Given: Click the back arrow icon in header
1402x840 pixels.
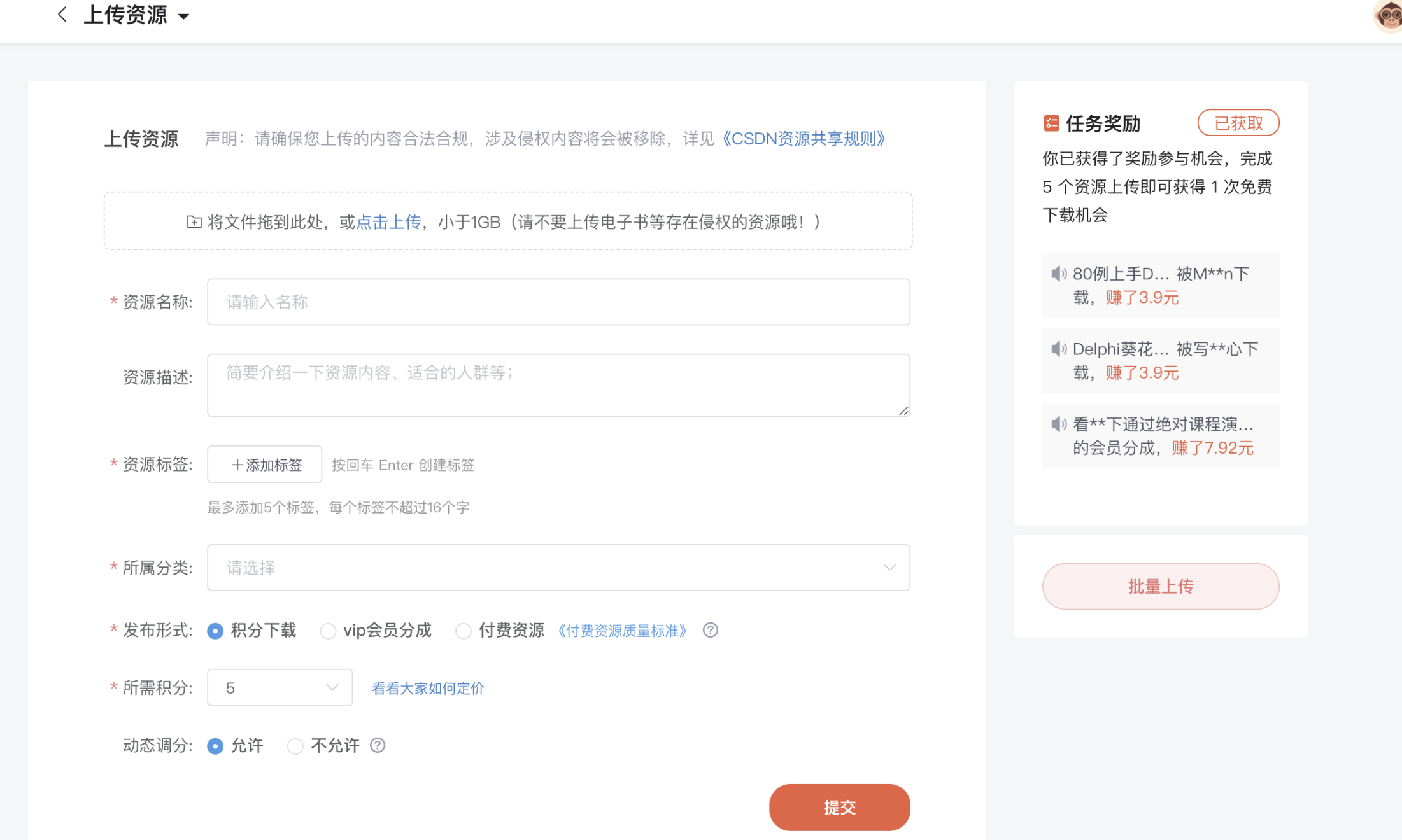Looking at the screenshot, I should pyautogui.click(x=62, y=15).
